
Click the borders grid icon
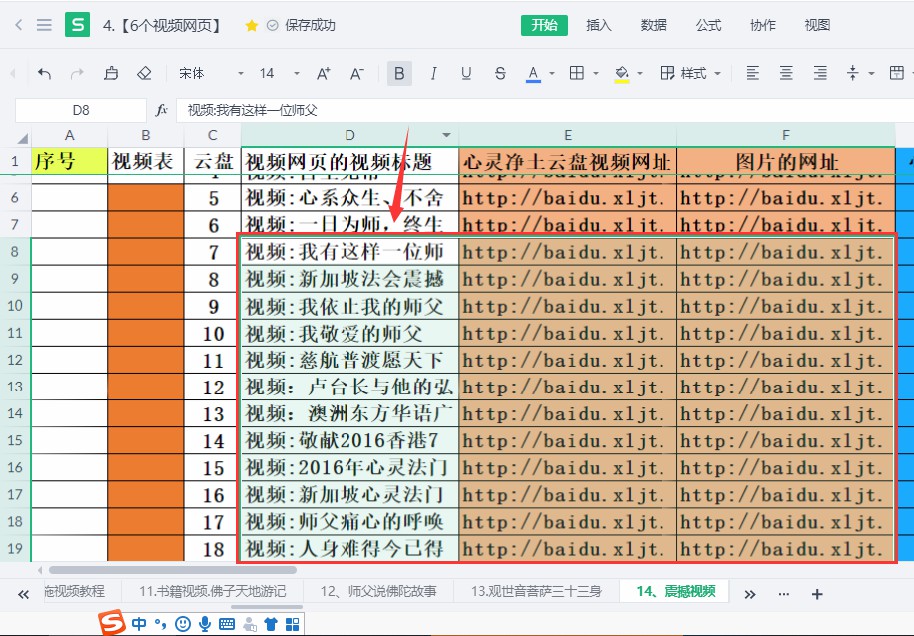pos(576,73)
